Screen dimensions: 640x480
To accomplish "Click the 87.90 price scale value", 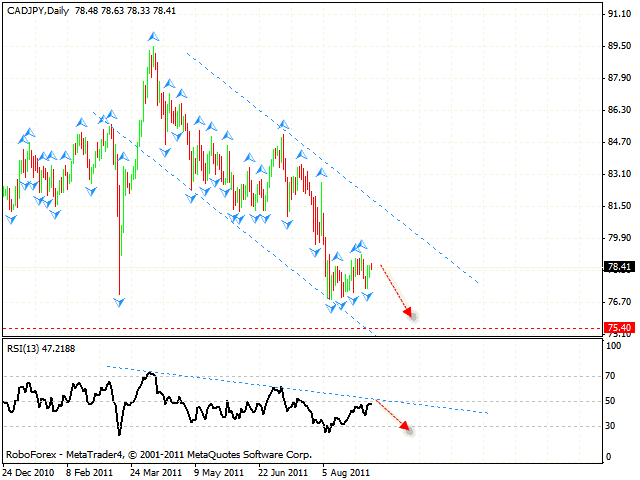I will pos(619,78).
